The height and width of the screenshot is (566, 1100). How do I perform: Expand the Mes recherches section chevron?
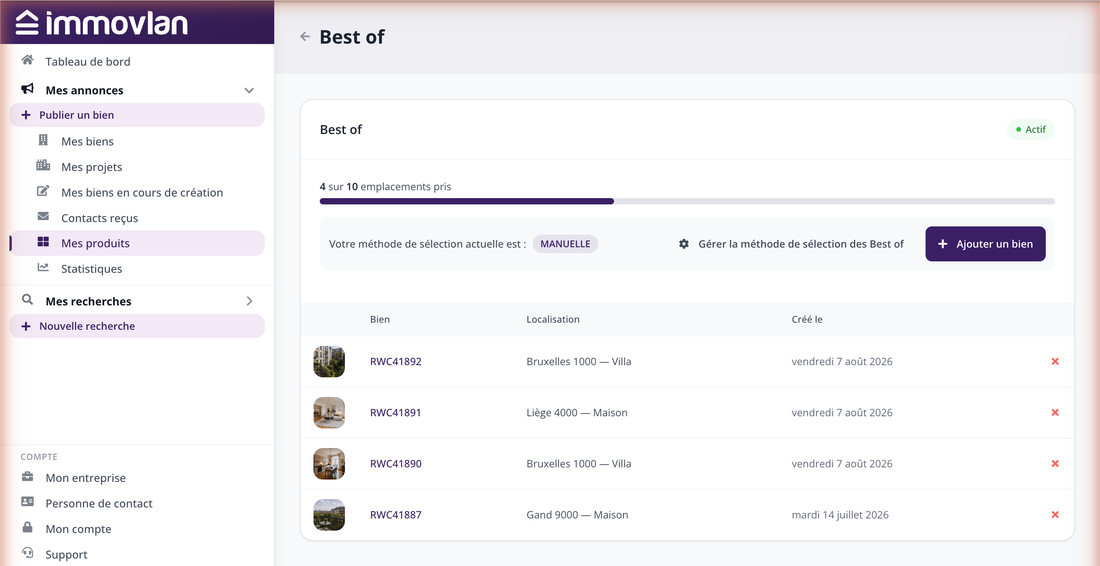point(249,301)
